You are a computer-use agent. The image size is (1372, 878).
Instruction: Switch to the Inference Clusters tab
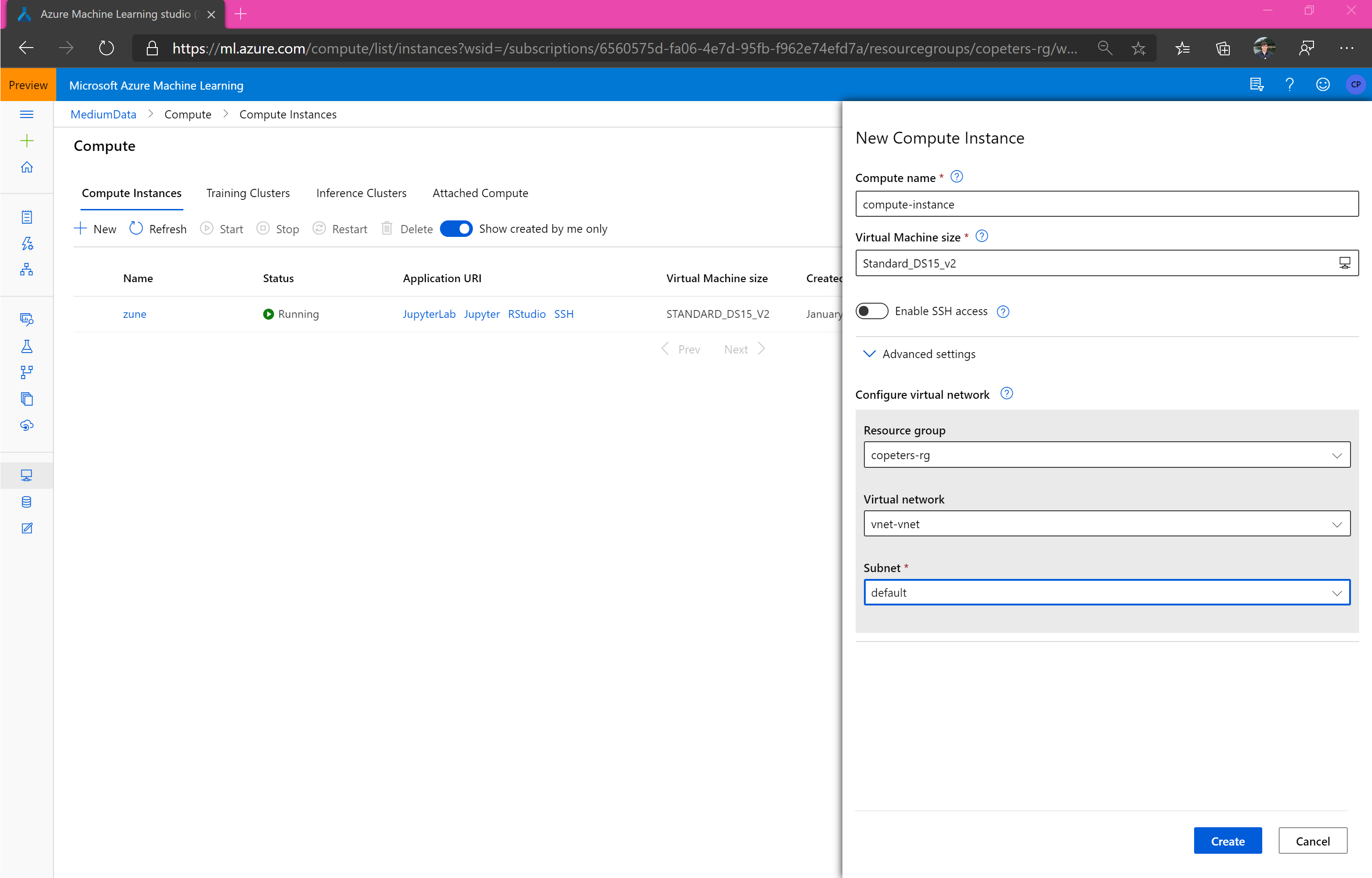361,193
